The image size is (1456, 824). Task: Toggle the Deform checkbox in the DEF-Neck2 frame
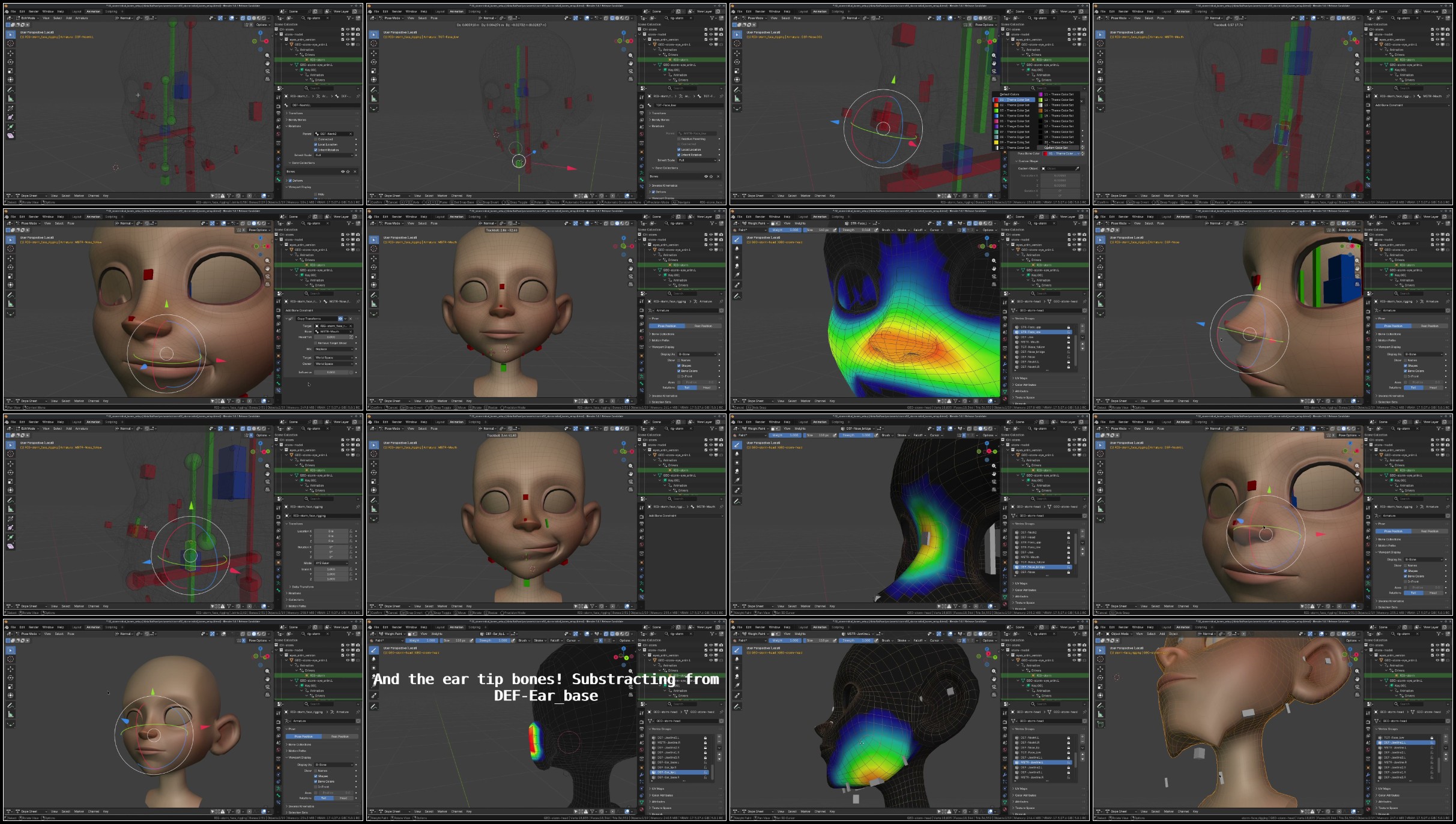pos(290,181)
